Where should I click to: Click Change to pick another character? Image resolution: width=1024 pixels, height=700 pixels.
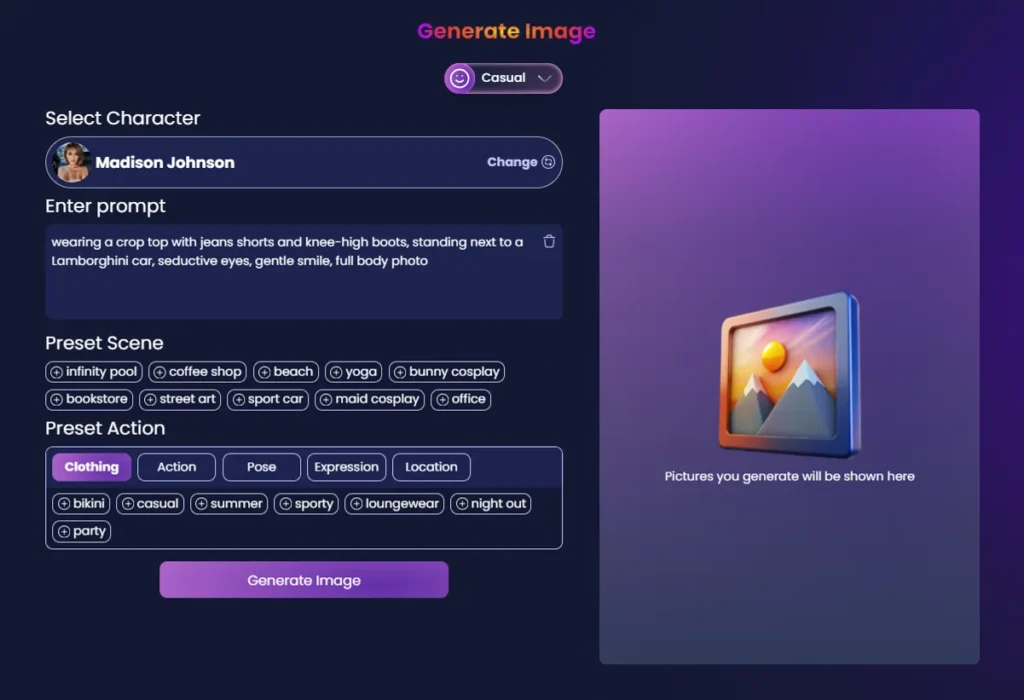pos(511,162)
